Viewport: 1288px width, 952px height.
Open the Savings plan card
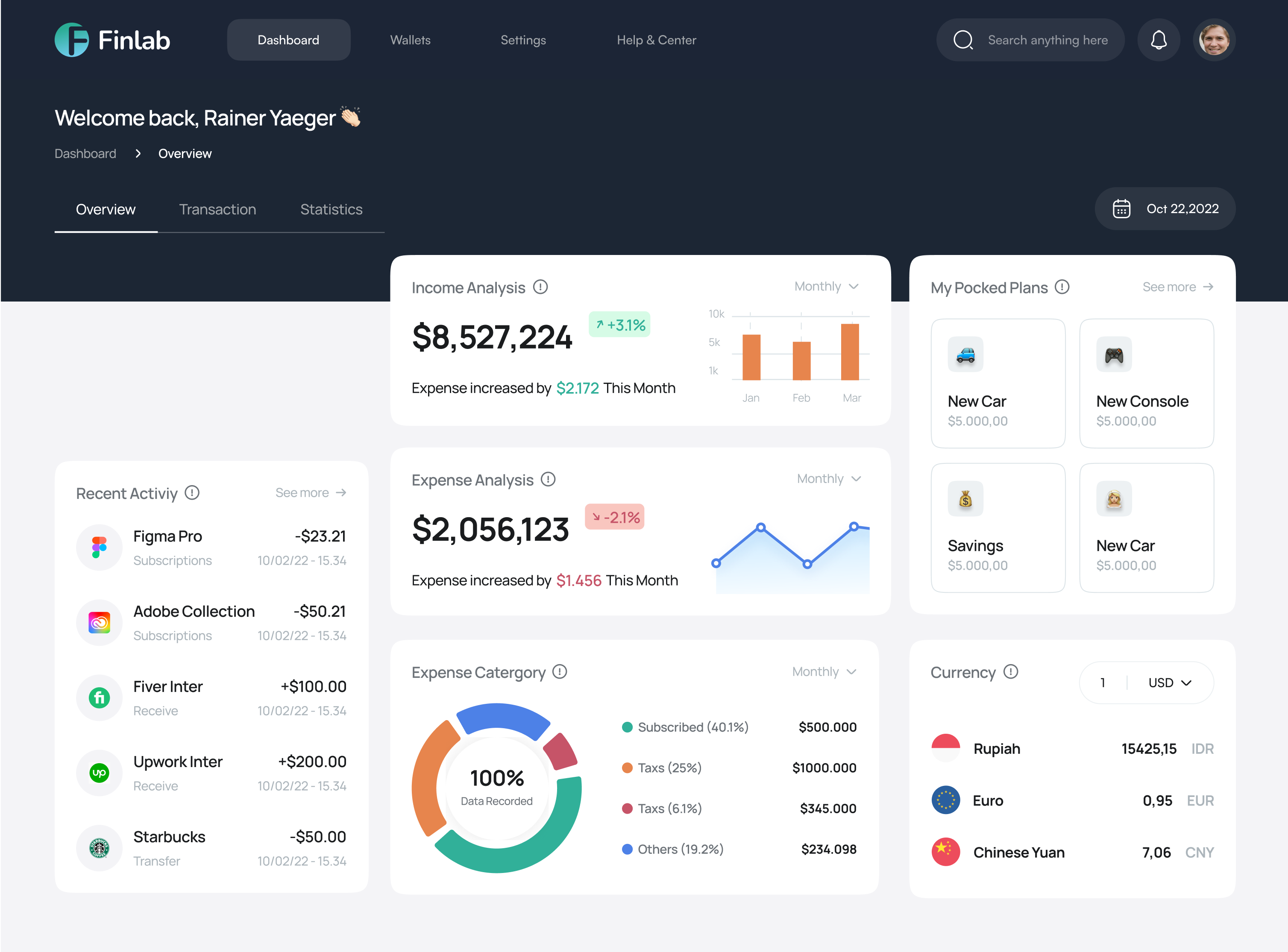(x=998, y=528)
